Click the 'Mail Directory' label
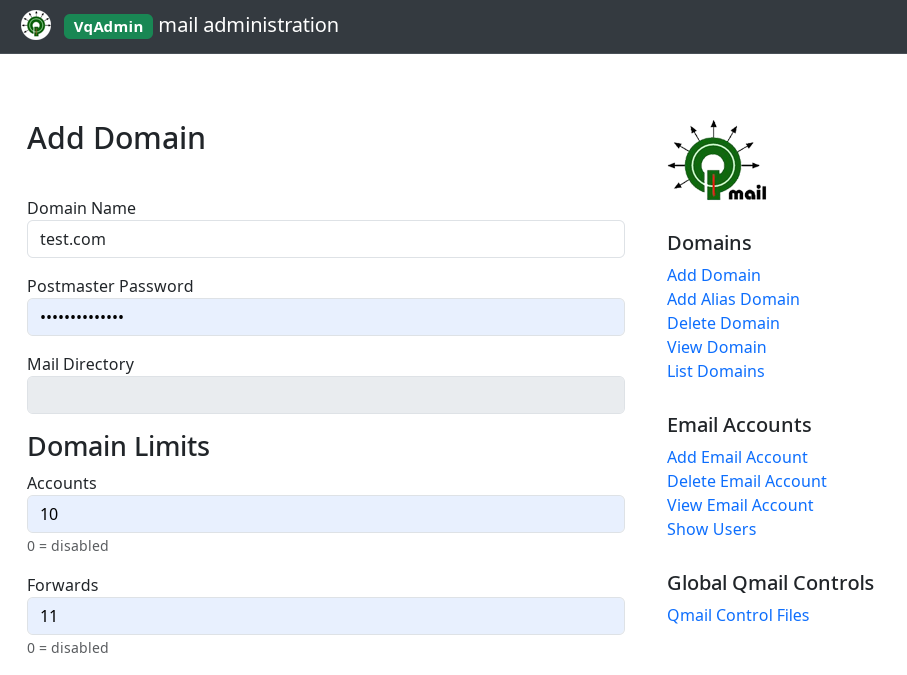Image resolution: width=907 pixels, height=675 pixels. [x=81, y=364]
